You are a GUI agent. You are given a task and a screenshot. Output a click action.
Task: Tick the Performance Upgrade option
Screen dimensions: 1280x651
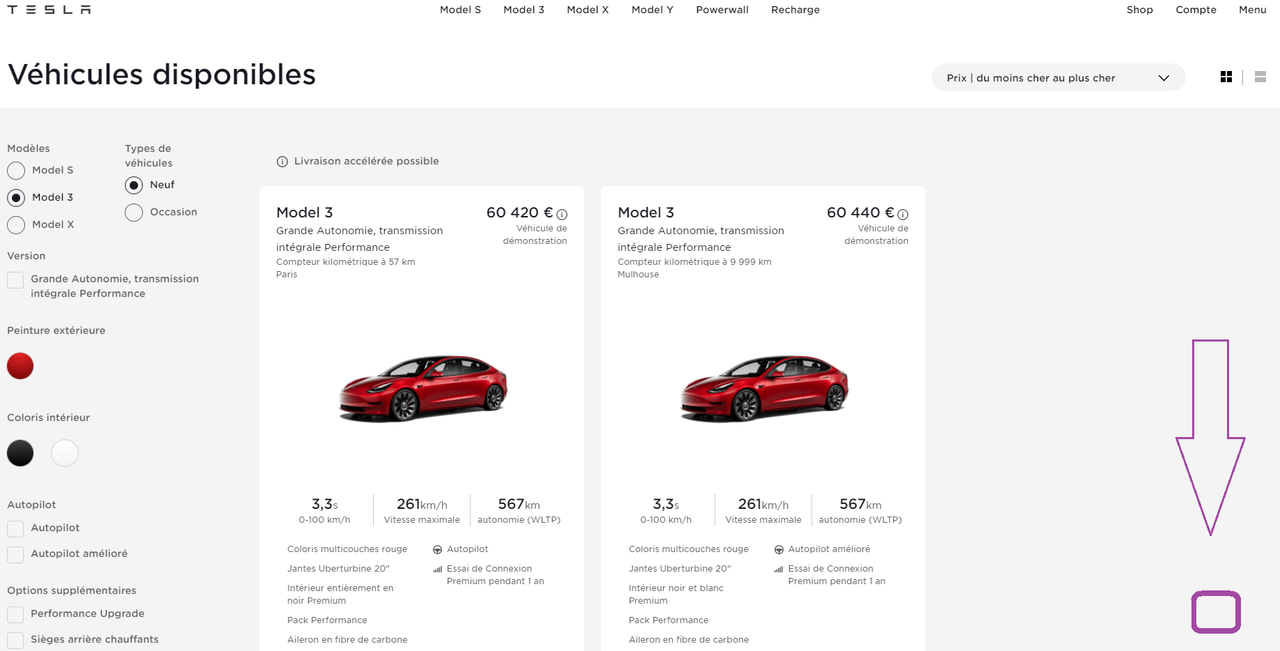click(x=15, y=614)
